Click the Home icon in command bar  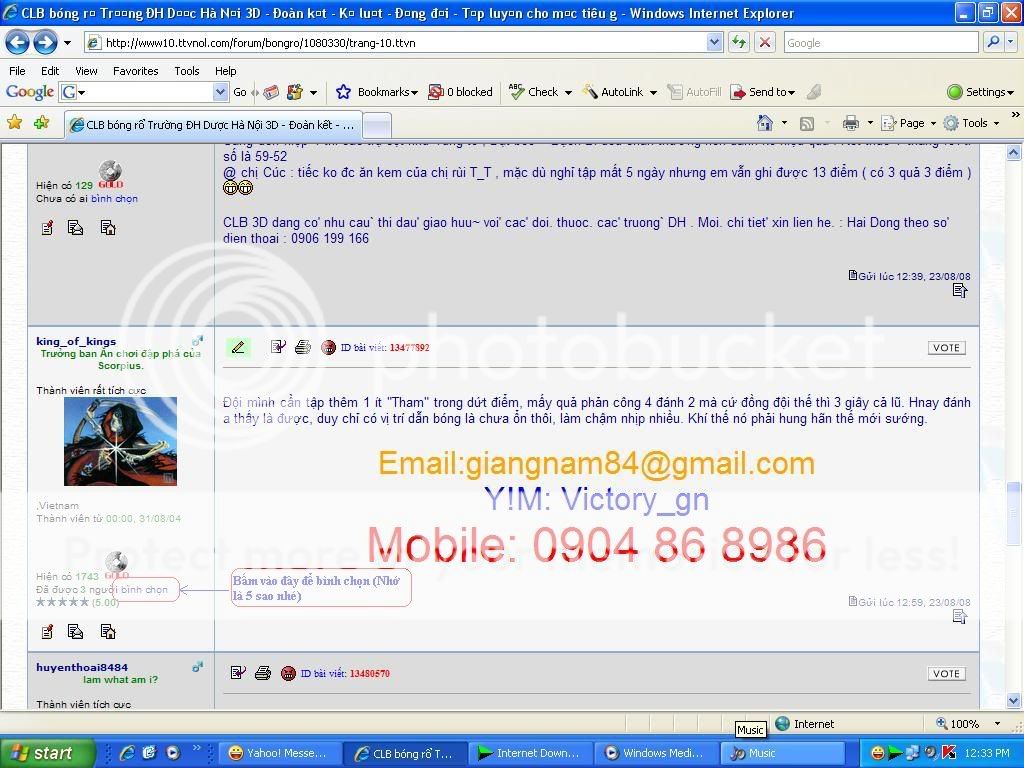pyautogui.click(x=764, y=123)
